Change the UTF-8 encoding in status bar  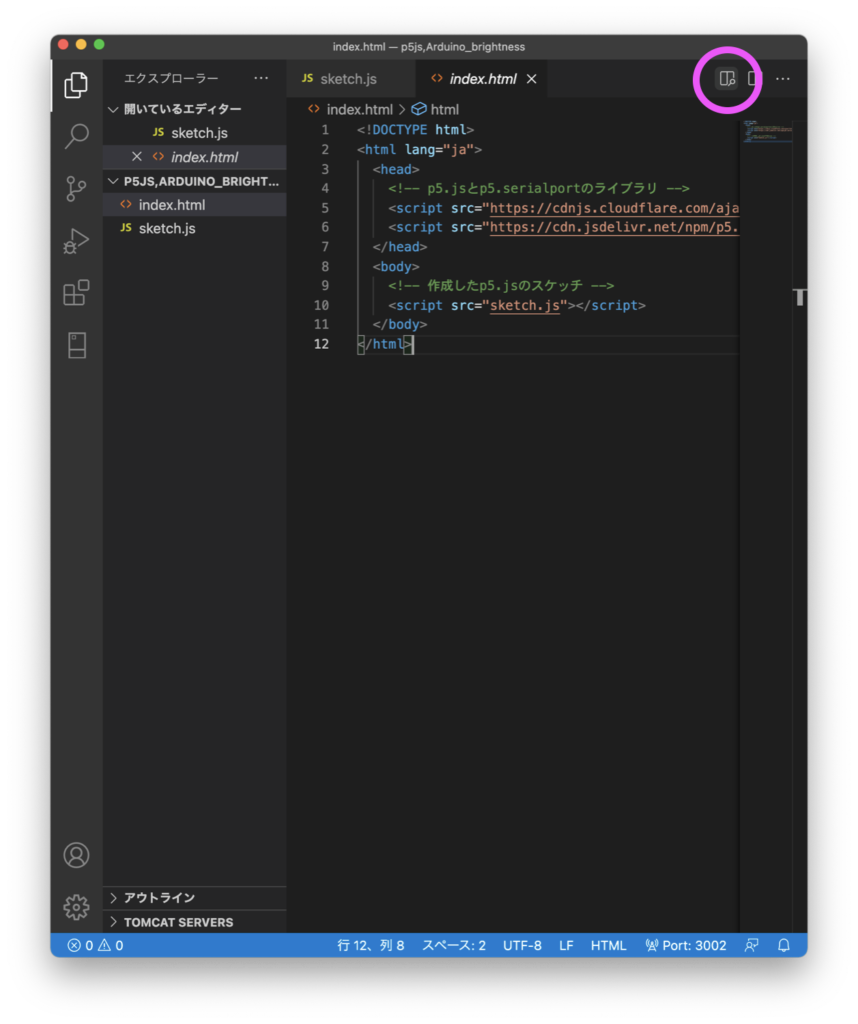pyautogui.click(x=522, y=944)
